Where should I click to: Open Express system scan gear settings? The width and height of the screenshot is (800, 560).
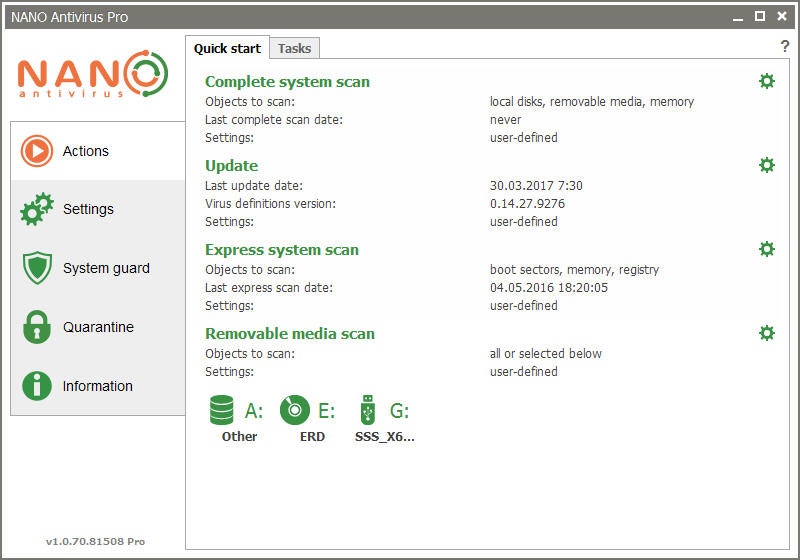pyautogui.click(x=766, y=249)
